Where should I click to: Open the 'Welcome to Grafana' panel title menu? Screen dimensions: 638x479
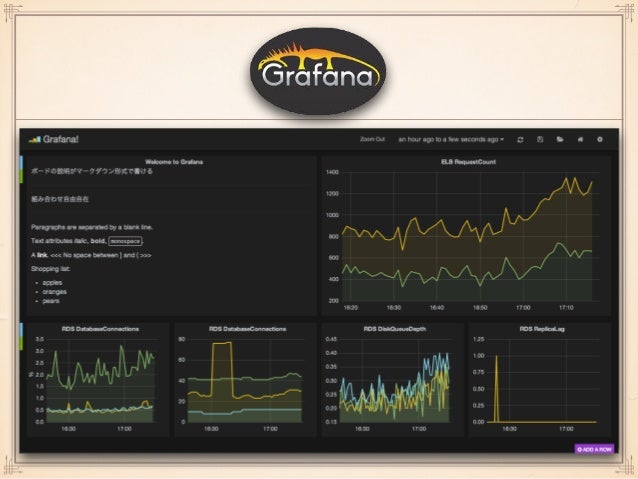tap(174, 162)
